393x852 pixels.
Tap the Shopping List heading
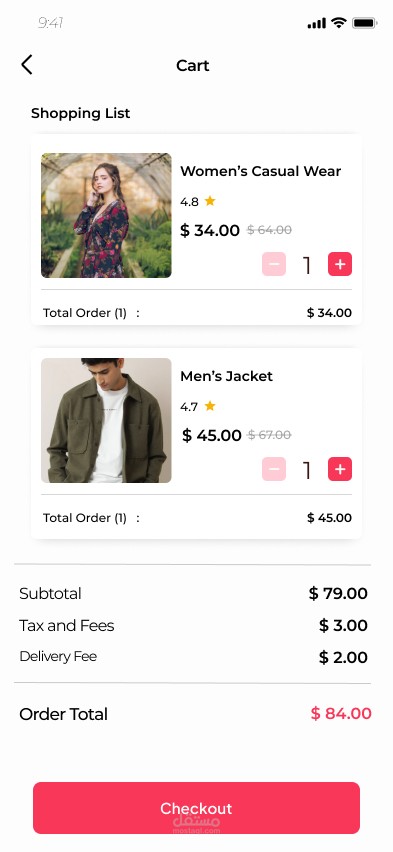coord(80,113)
